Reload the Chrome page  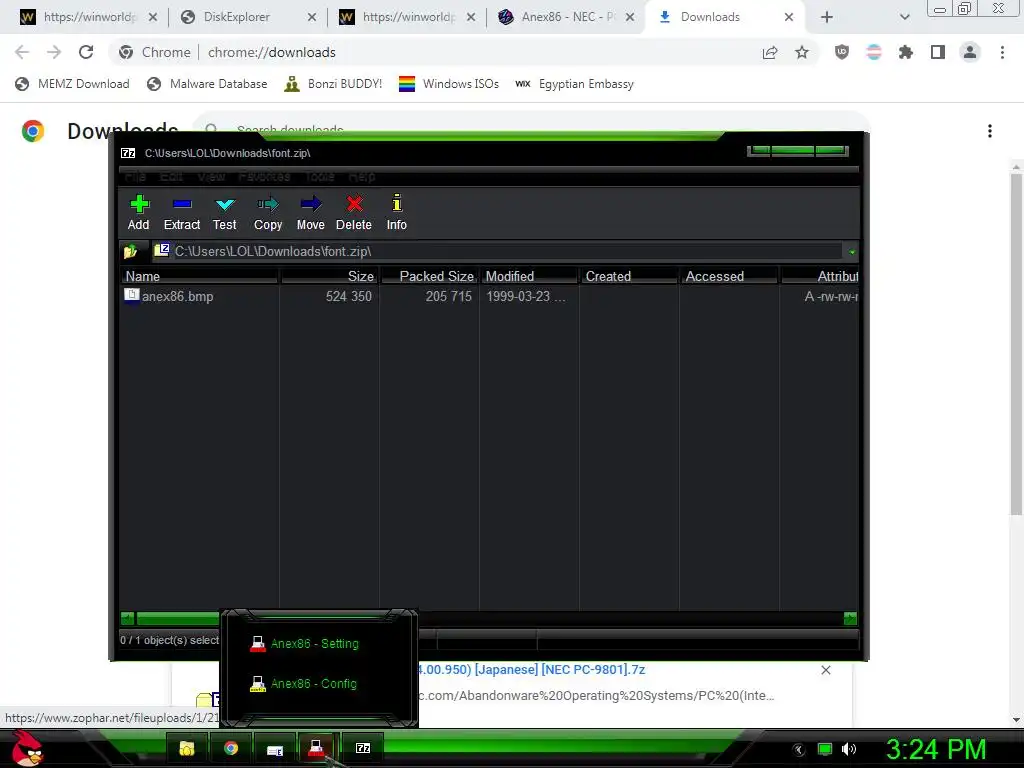86,52
